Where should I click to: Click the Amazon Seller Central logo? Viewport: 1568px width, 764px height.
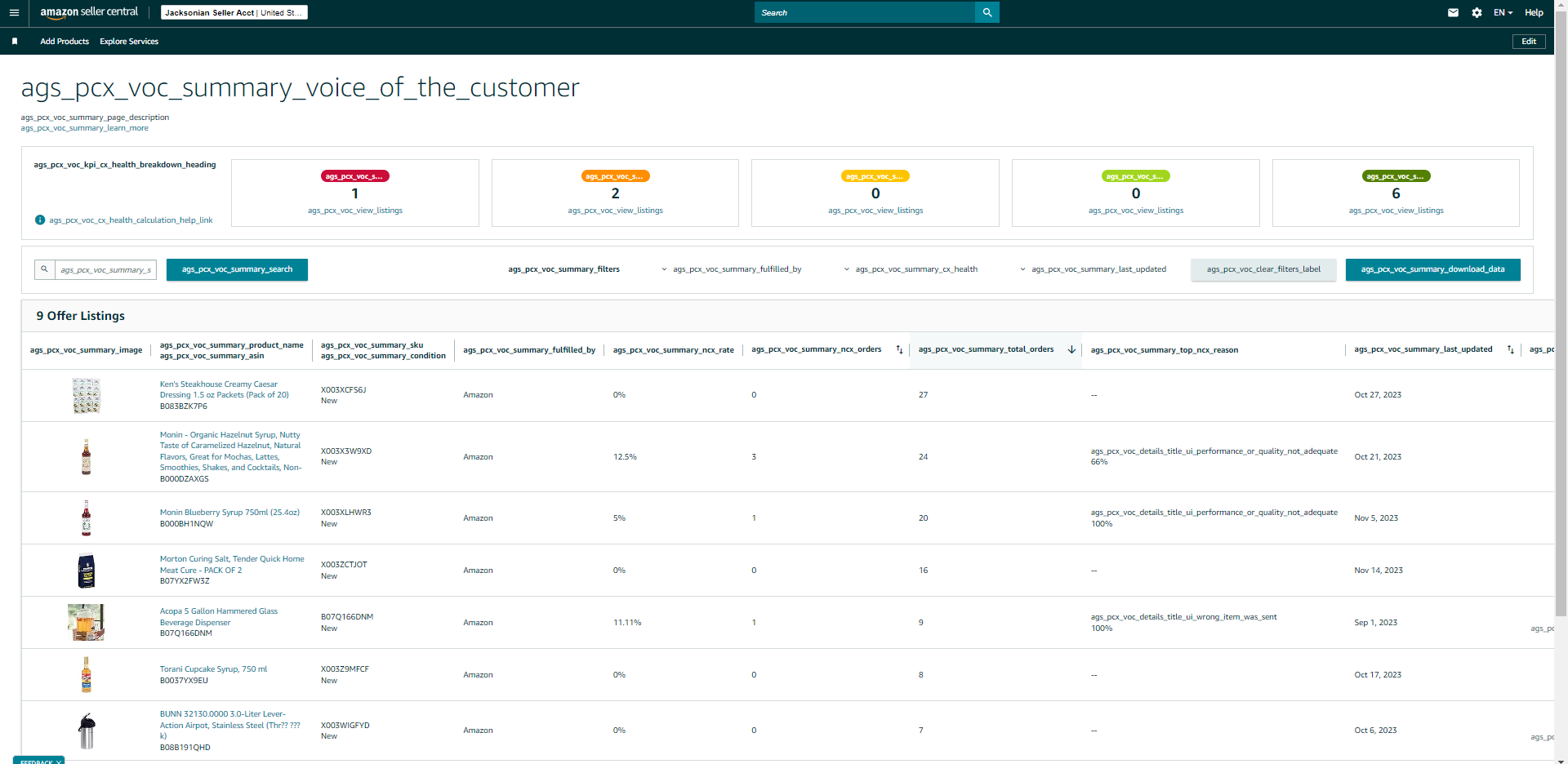pos(89,12)
